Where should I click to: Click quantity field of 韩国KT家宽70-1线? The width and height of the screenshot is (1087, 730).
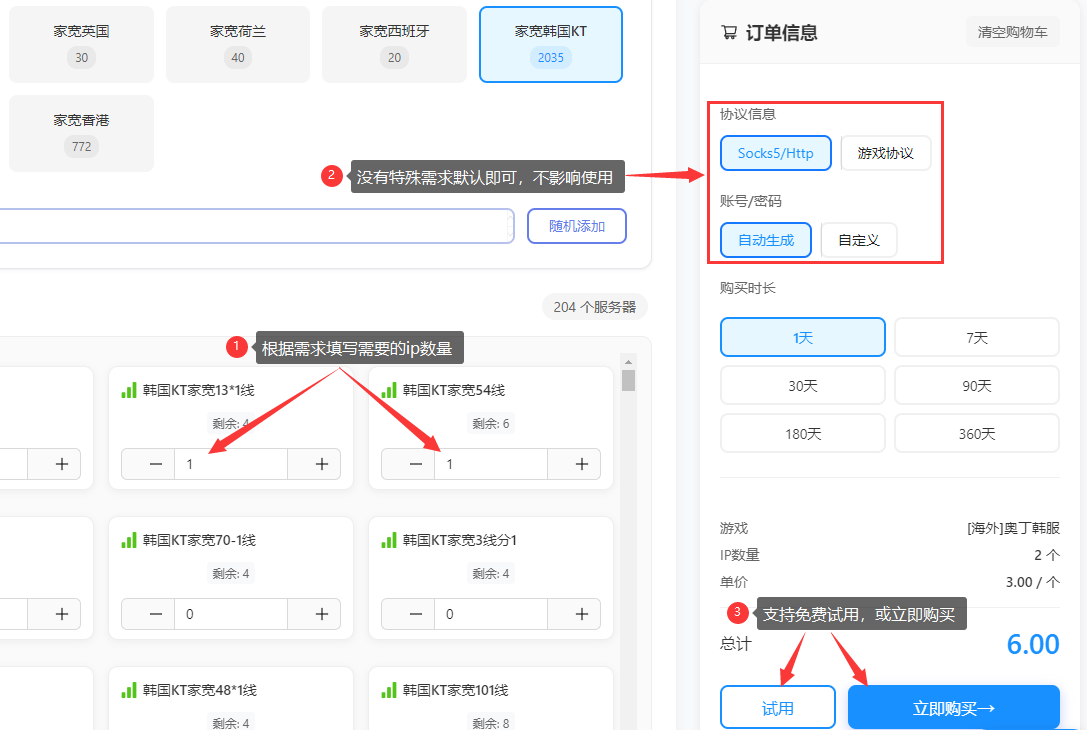pos(230,614)
